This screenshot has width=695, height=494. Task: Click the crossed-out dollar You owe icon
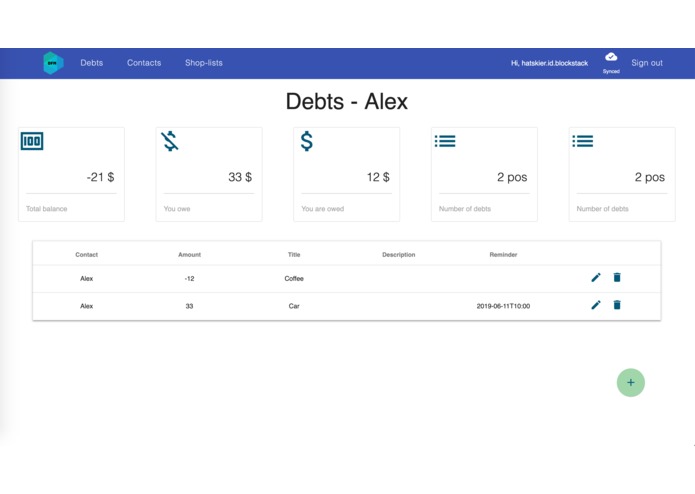click(169, 141)
